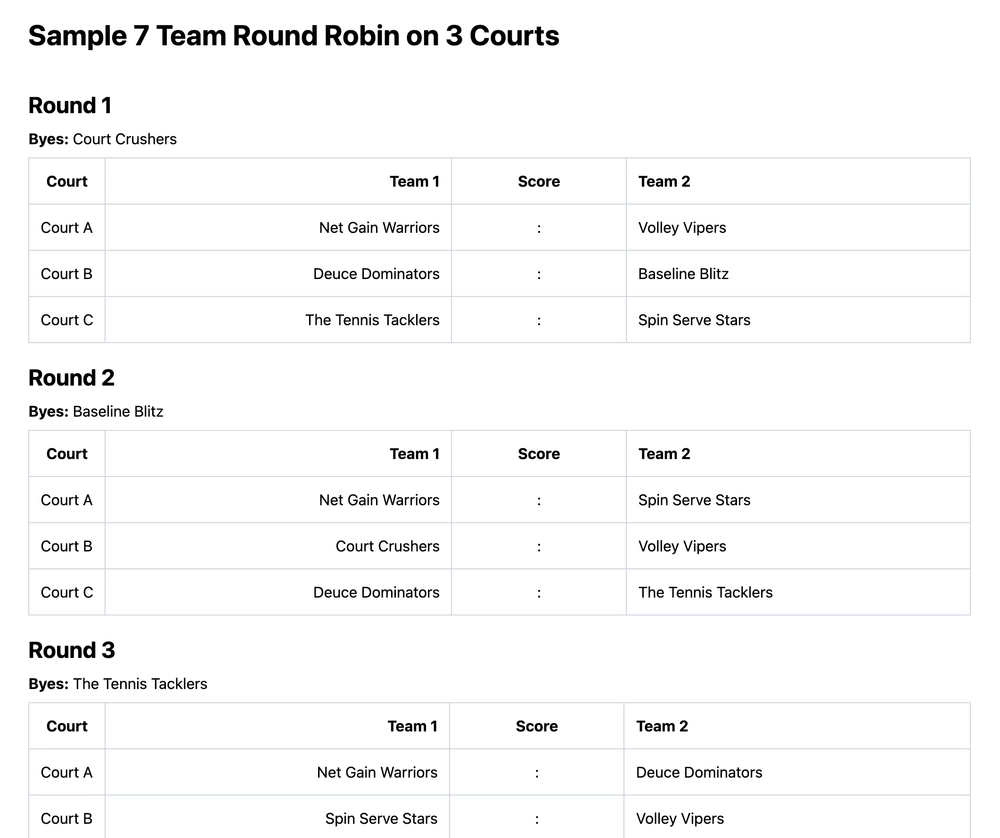Select Spin Serve Stars in Round 1 Court C row

[694, 320]
